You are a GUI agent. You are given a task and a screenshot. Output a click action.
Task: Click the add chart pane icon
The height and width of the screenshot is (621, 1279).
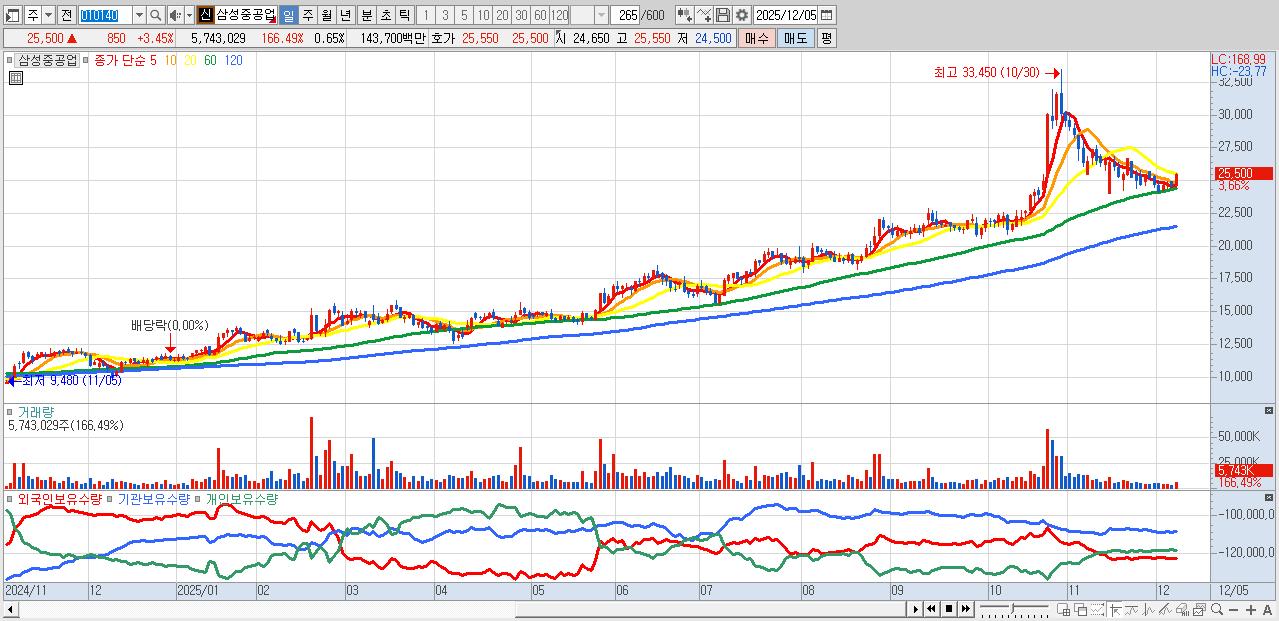[1063, 609]
